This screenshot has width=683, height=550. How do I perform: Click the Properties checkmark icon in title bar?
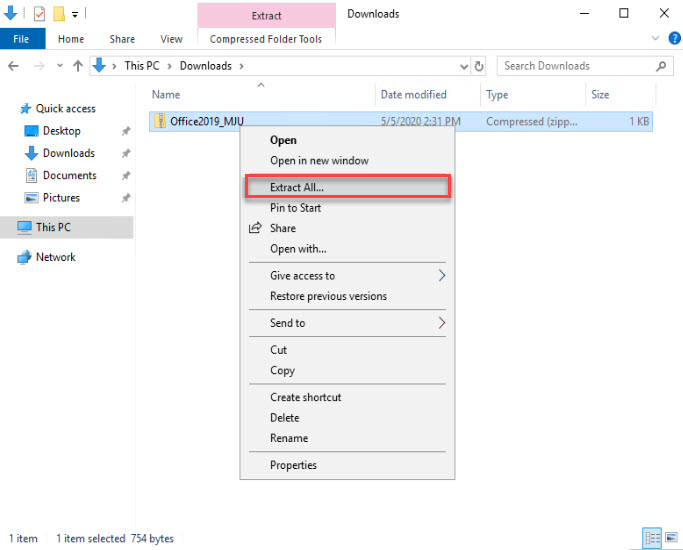39,14
